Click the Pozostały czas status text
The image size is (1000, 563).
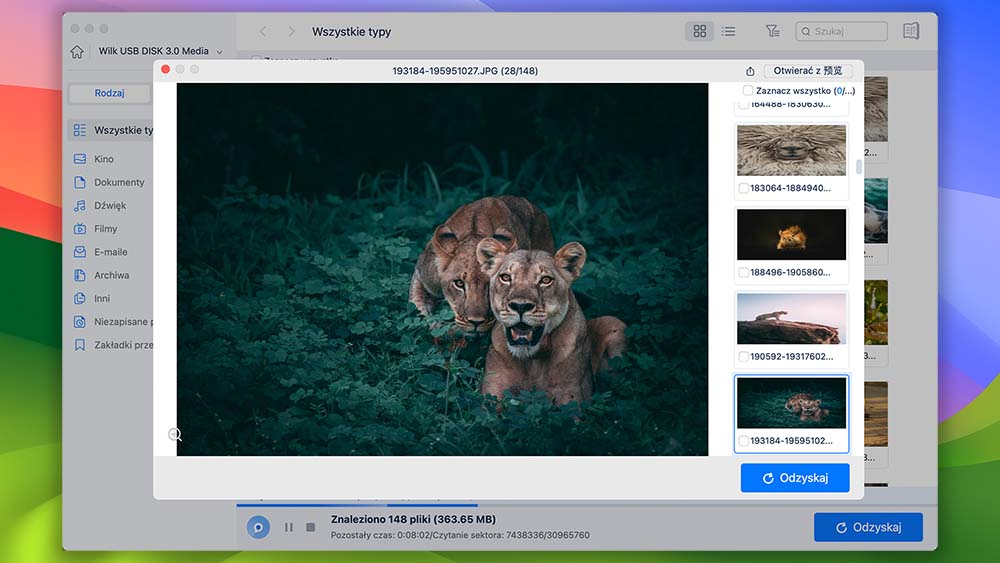click(x=460, y=535)
